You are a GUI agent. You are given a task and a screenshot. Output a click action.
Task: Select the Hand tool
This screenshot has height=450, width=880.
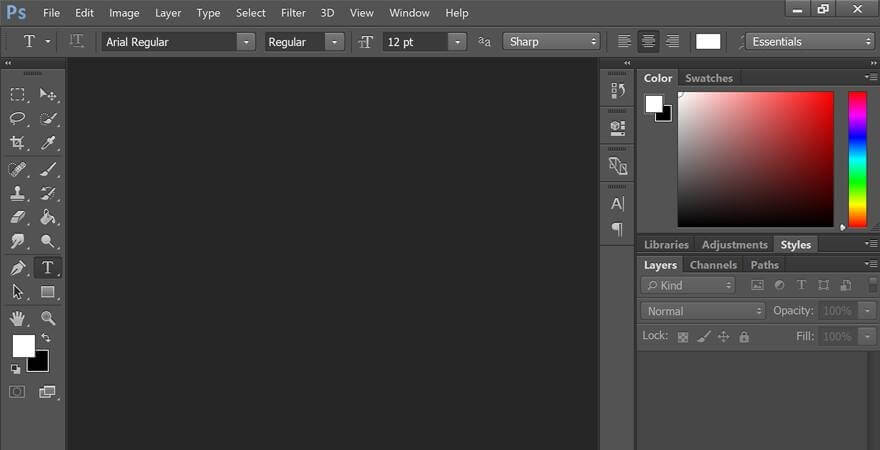18,318
